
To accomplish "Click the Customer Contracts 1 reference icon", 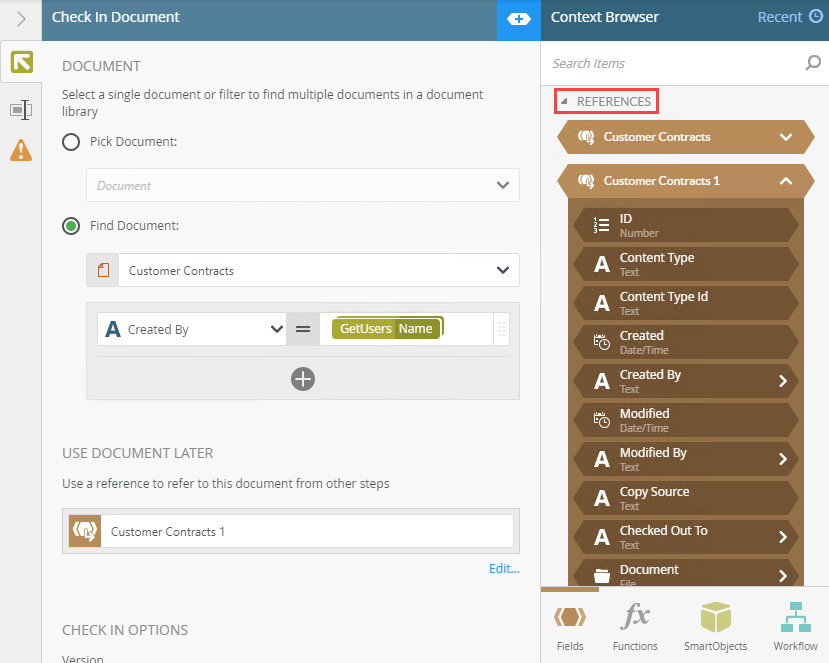I will point(586,181).
